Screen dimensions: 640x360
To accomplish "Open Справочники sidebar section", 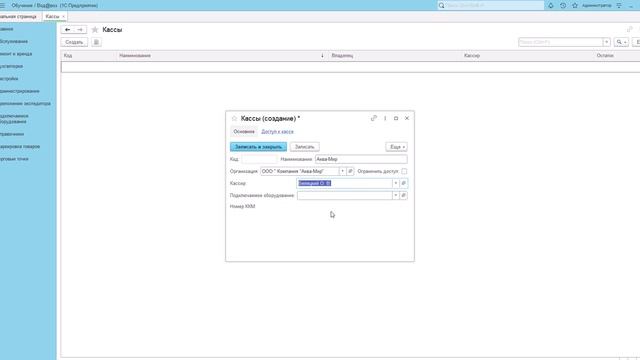I will click(12, 134).
